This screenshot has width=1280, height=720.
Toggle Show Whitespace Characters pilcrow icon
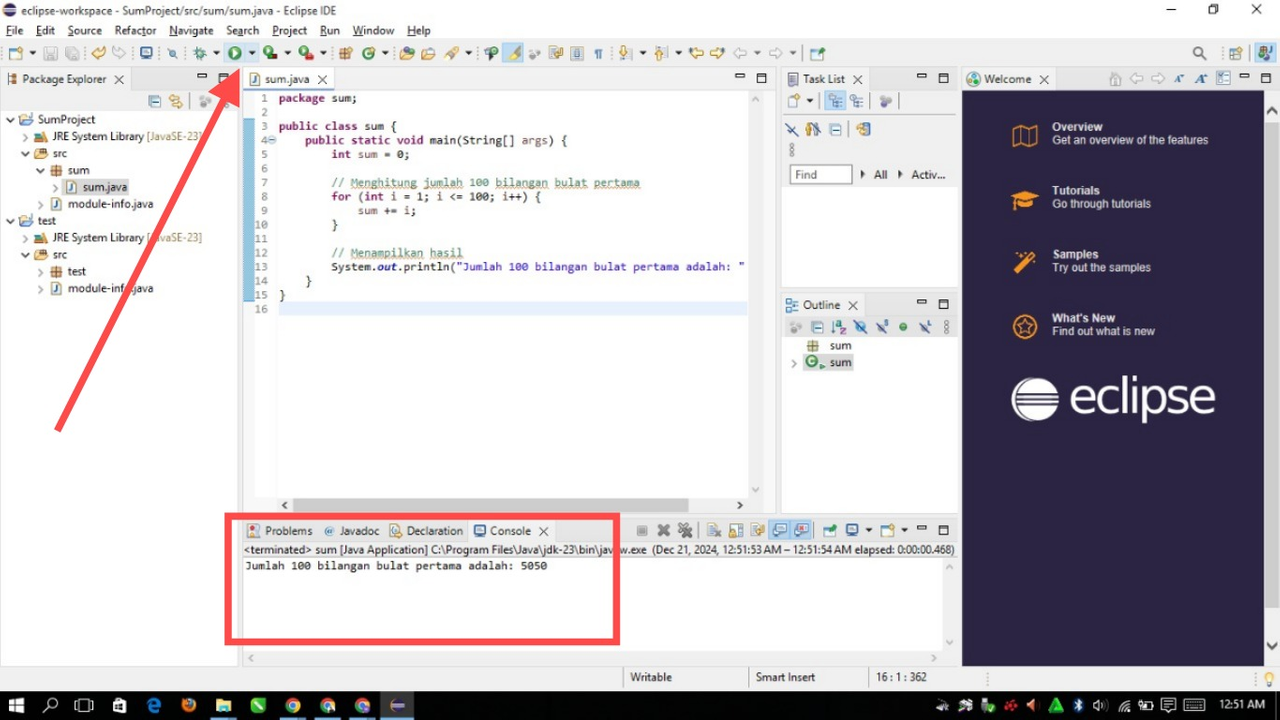point(598,53)
